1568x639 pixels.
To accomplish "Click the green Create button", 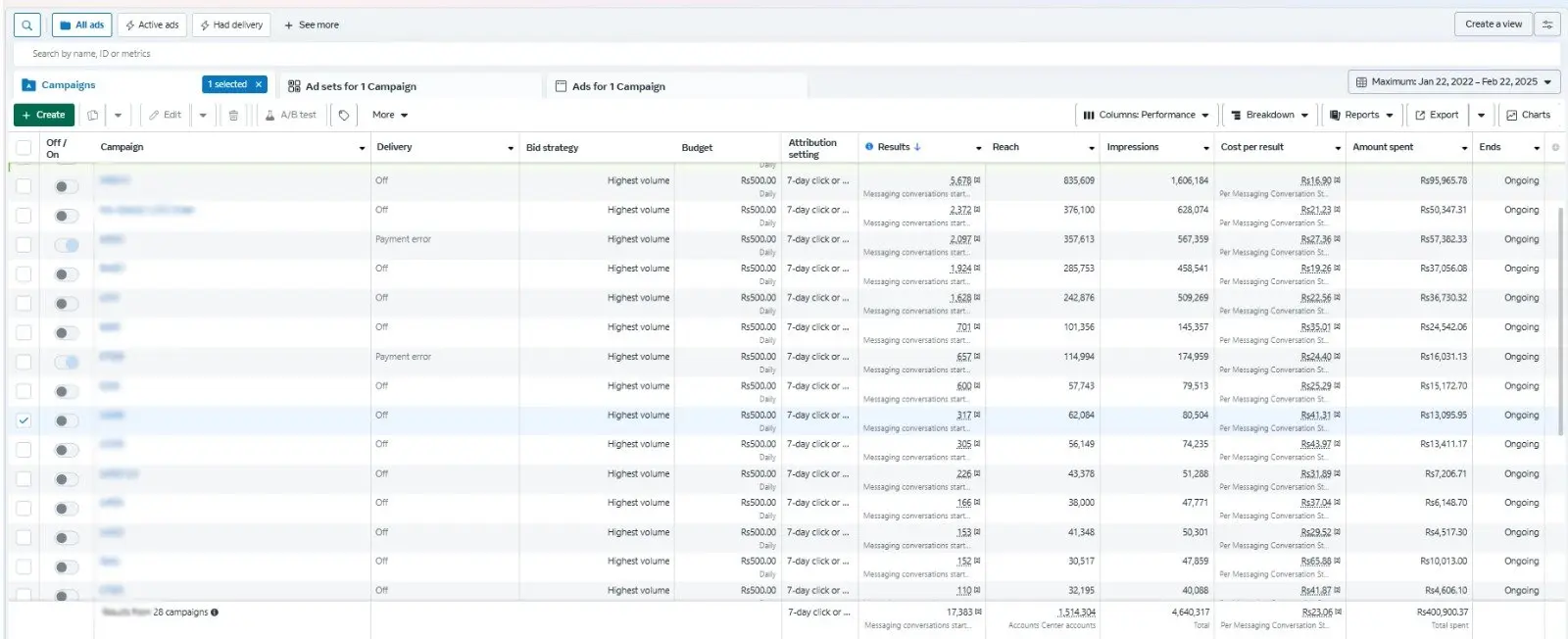I will click(44, 115).
